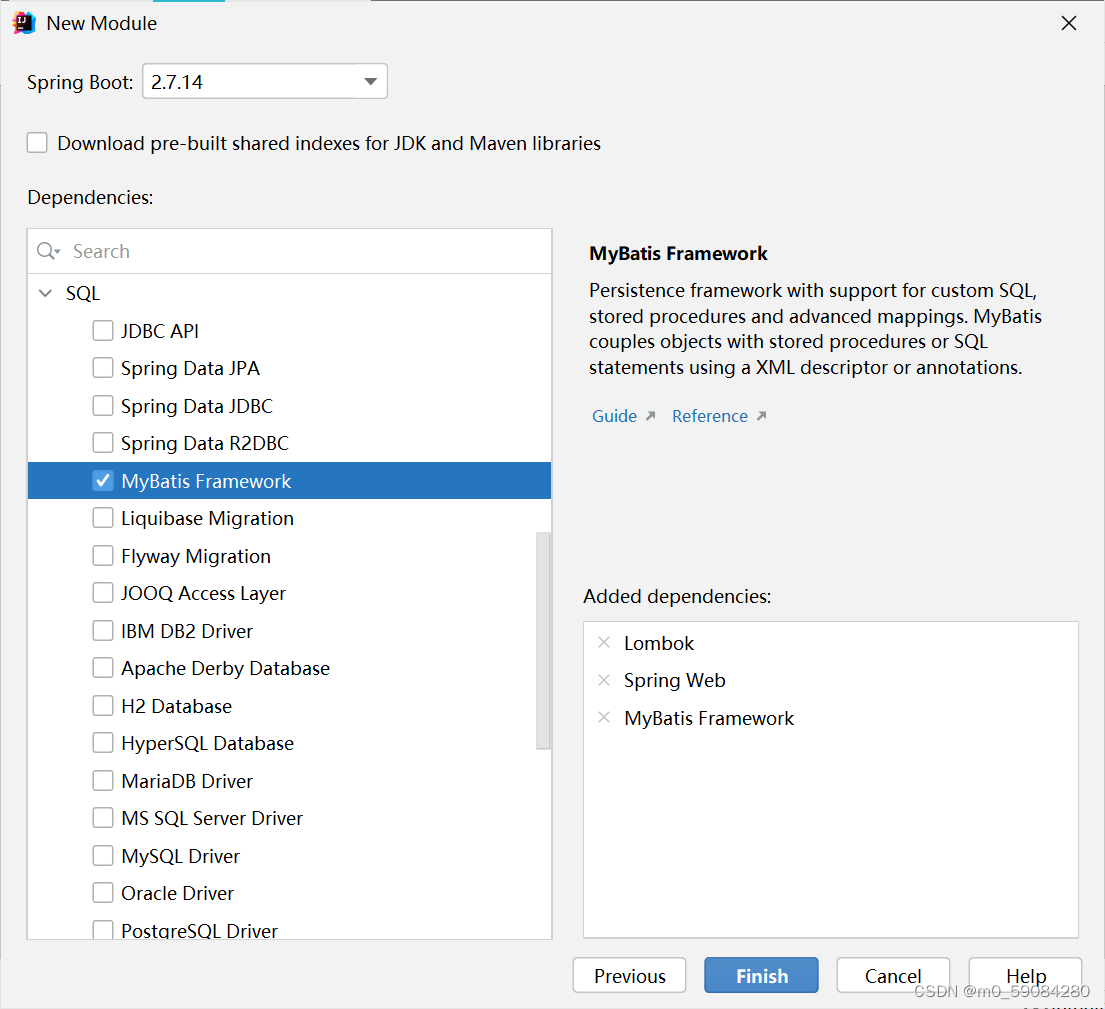
Task: Open the Spring Boot version dropdown
Action: tap(371, 81)
